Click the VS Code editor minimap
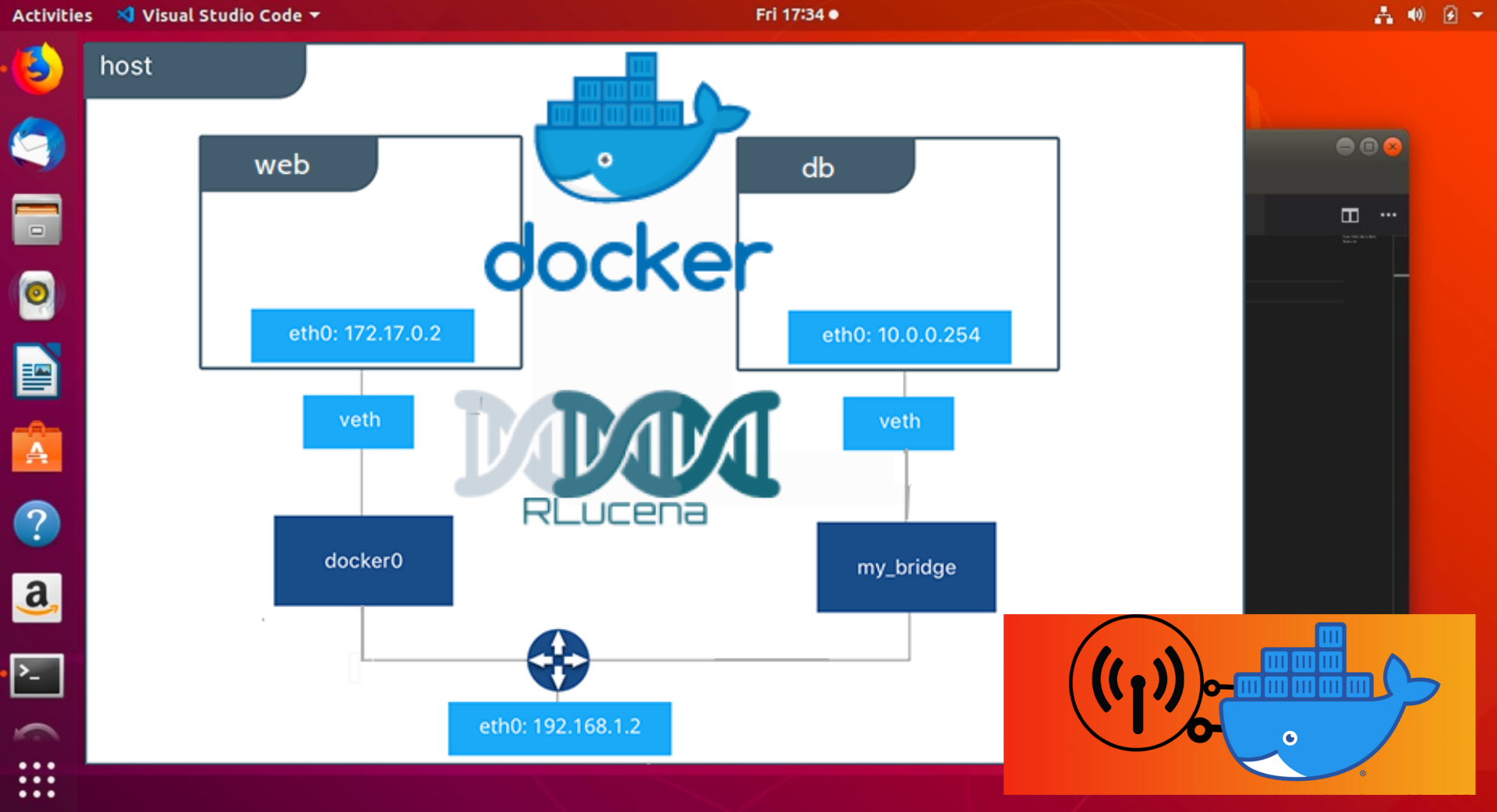 click(x=1359, y=239)
